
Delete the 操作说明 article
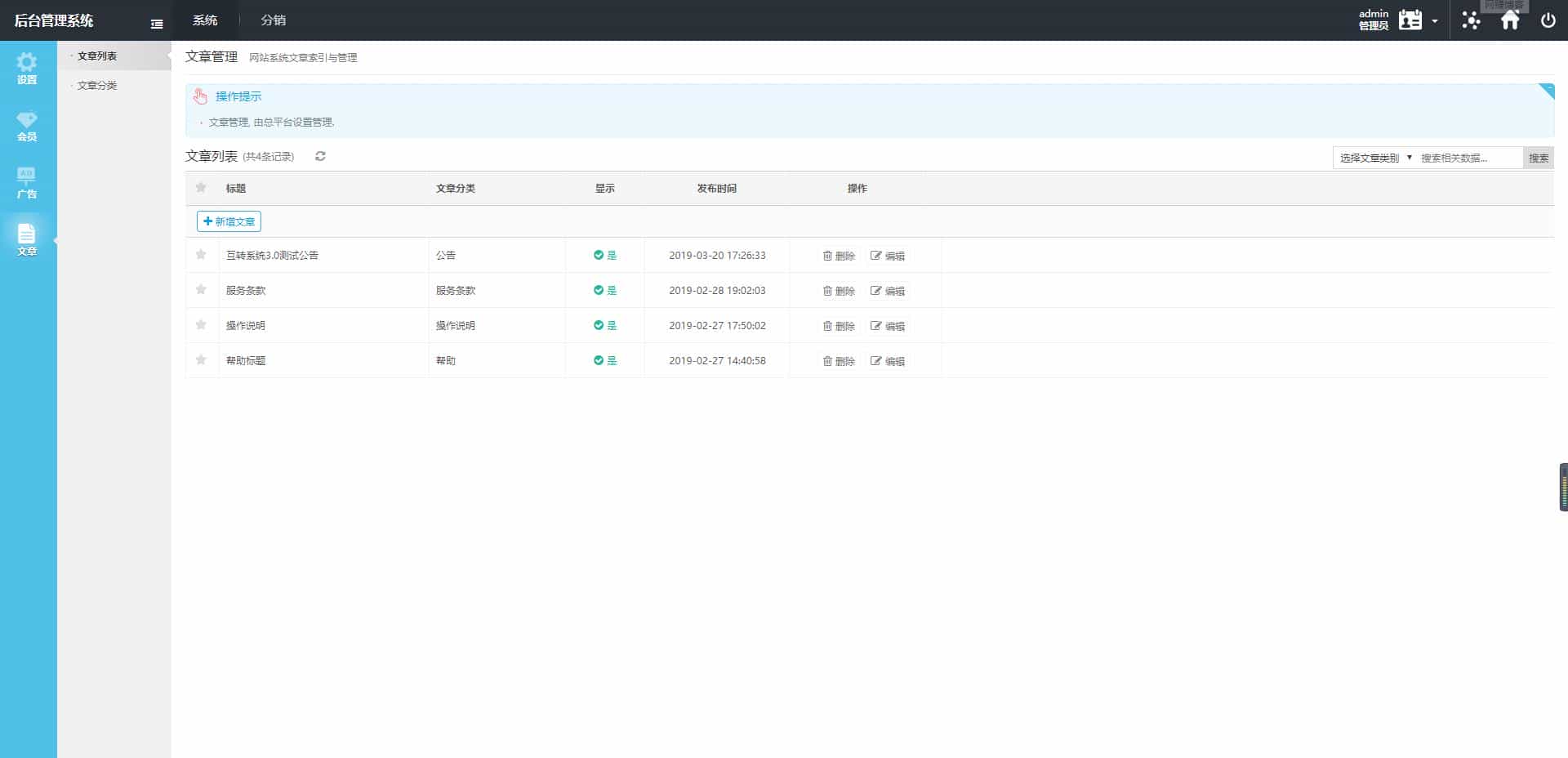[839, 326]
